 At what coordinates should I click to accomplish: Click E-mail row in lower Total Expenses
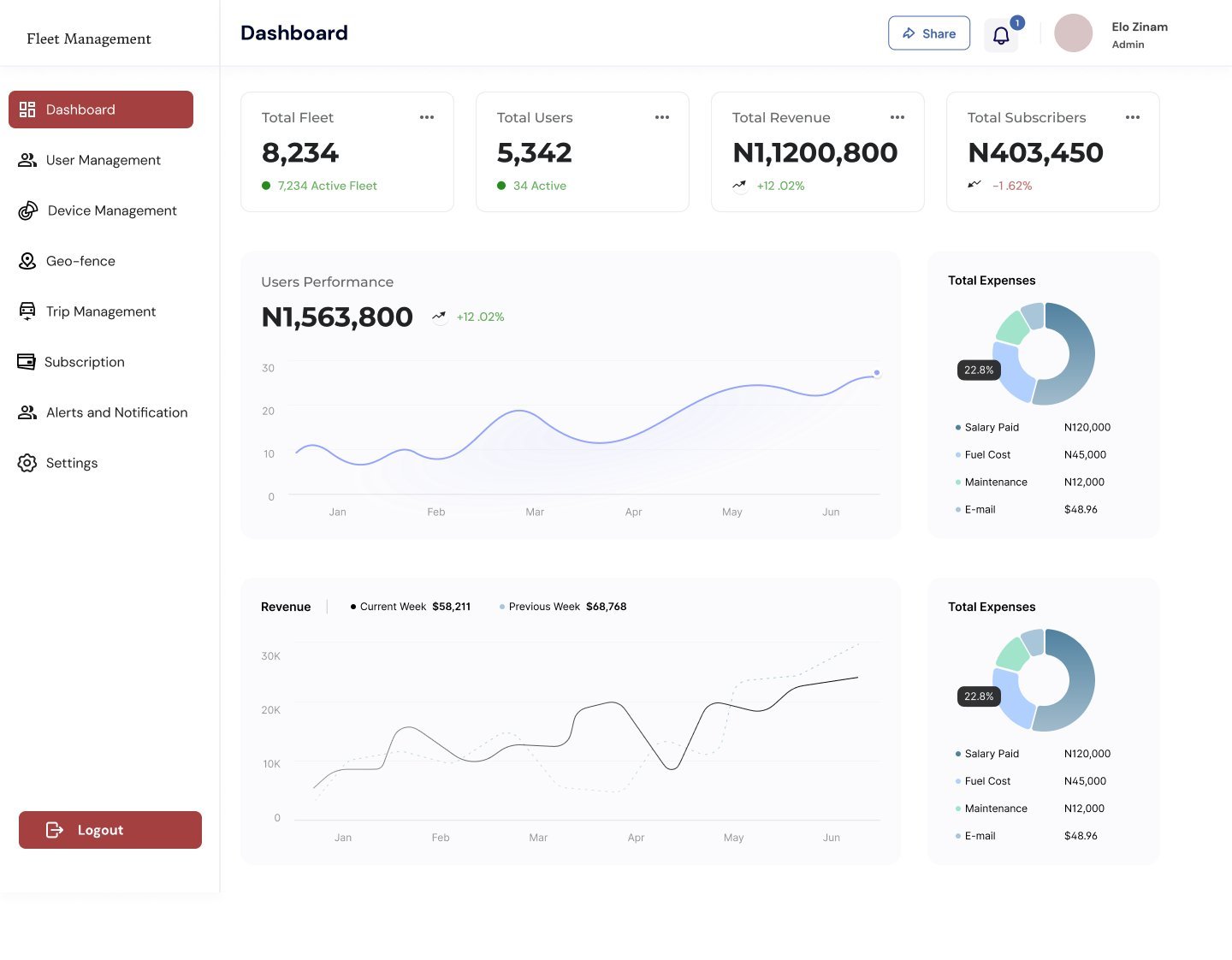tap(1027, 836)
